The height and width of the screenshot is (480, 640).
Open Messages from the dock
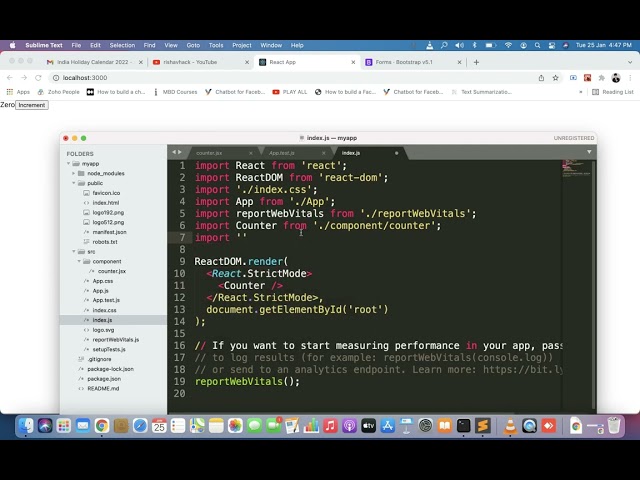pos(254,426)
